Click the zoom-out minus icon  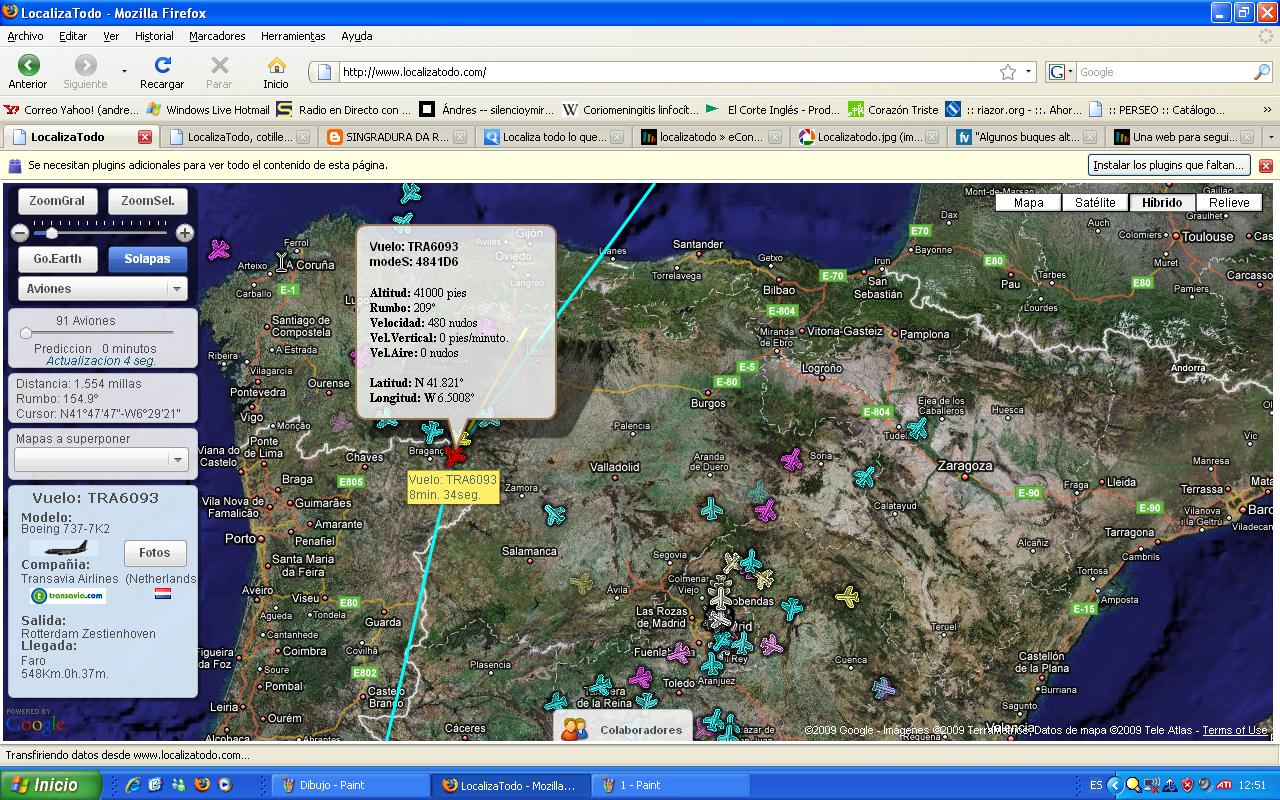tap(19, 233)
